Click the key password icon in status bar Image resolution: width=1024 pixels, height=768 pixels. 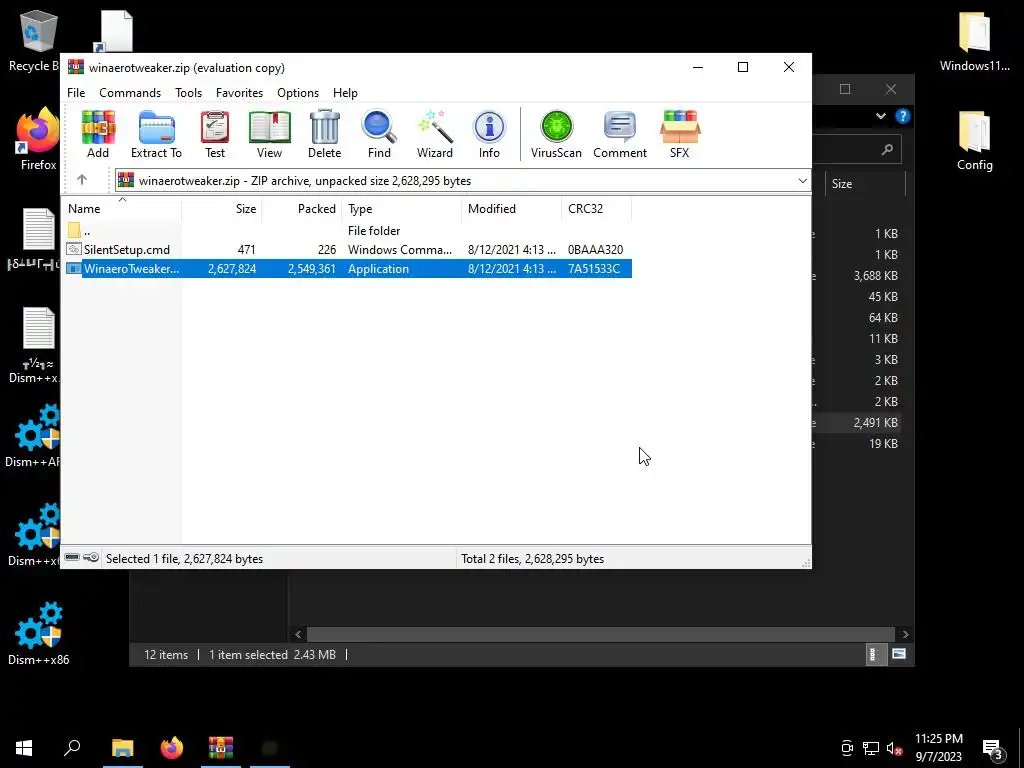[x=91, y=558]
